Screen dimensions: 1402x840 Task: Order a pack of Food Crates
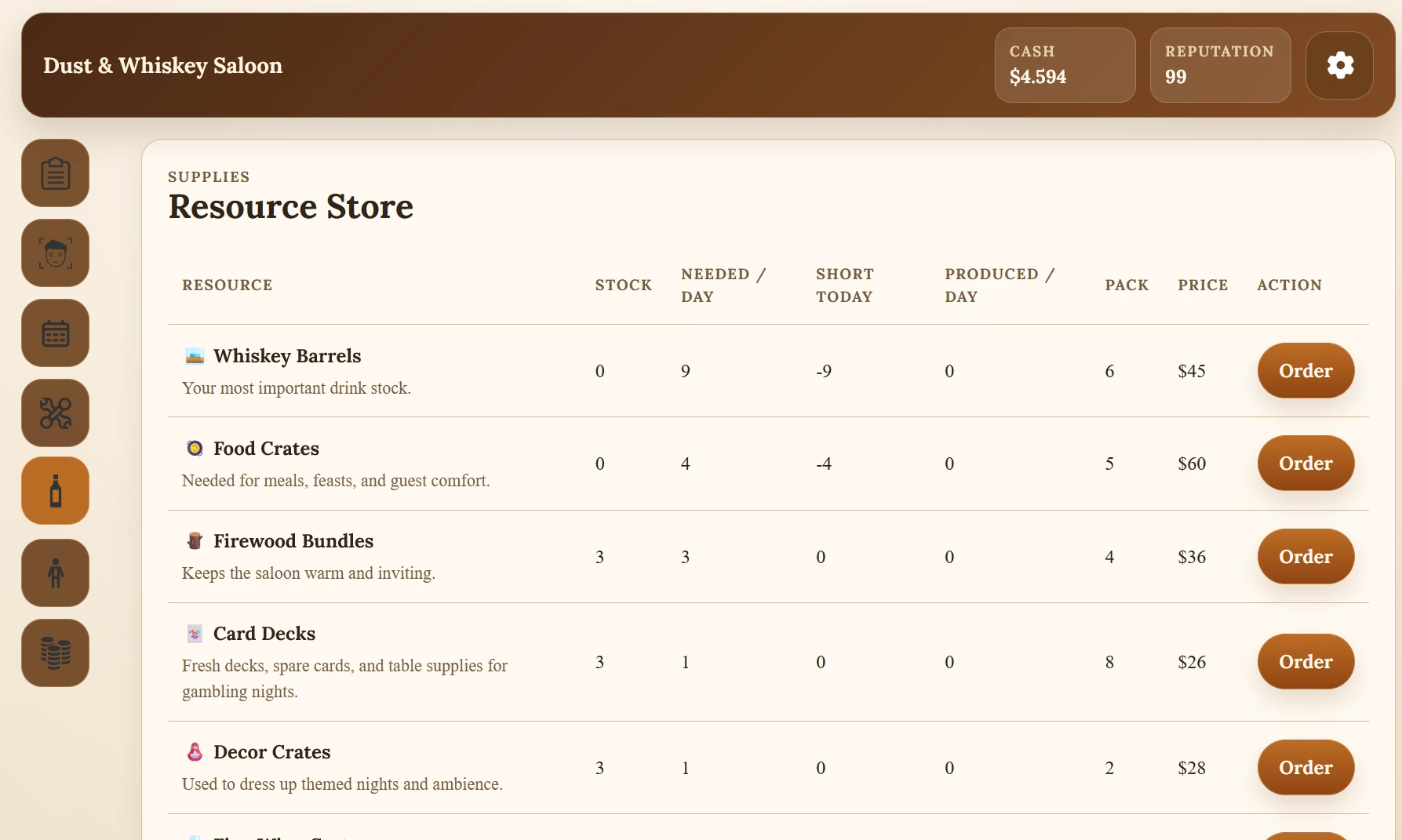point(1305,463)
